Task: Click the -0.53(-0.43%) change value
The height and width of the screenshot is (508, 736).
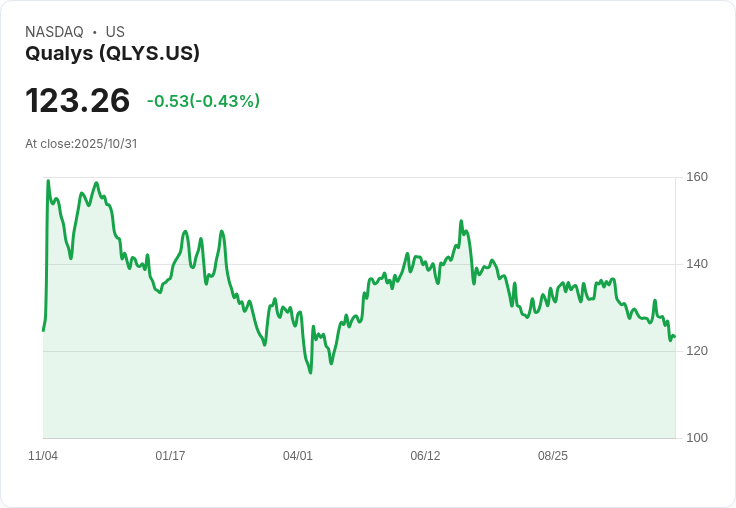Action: [x=203, y=101]
